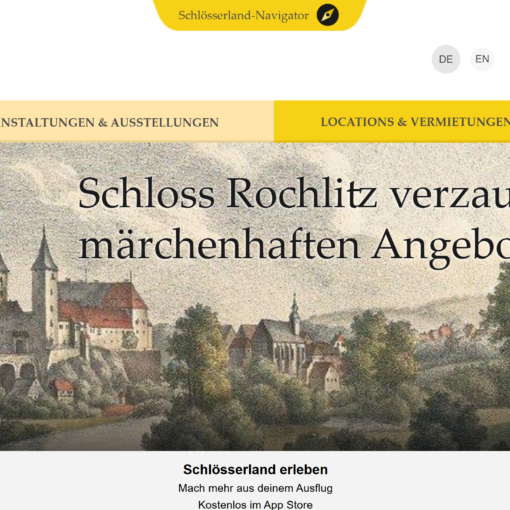Open Veranstaltungen & Ausstellungen menu
The height and width of the screenshot is (510, 510).
[x=137, y=122]
